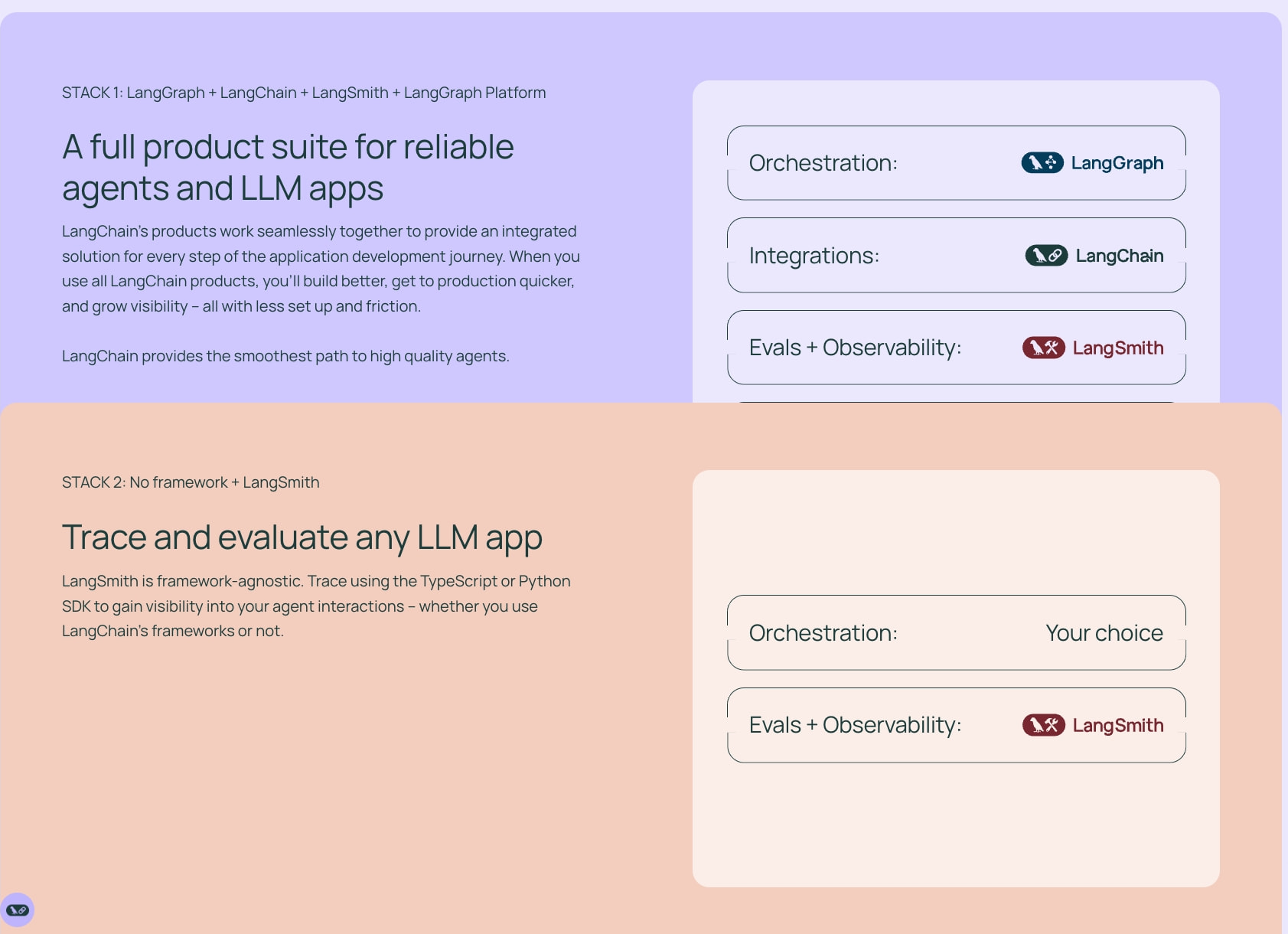Click the 'Orchestration:' label in Stack 2

[823, 633]
